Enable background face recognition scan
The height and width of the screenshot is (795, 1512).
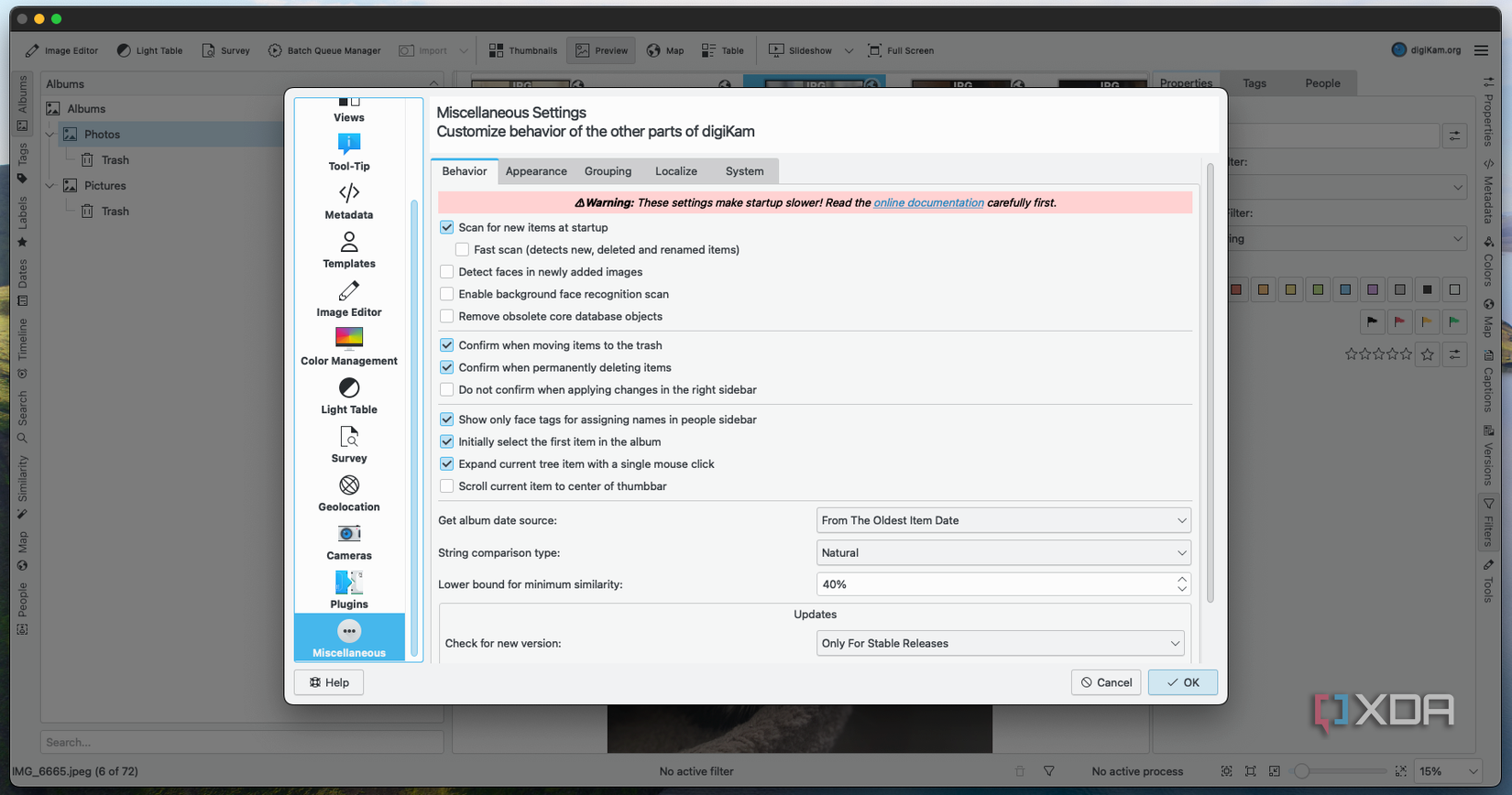tap(446, 294)
